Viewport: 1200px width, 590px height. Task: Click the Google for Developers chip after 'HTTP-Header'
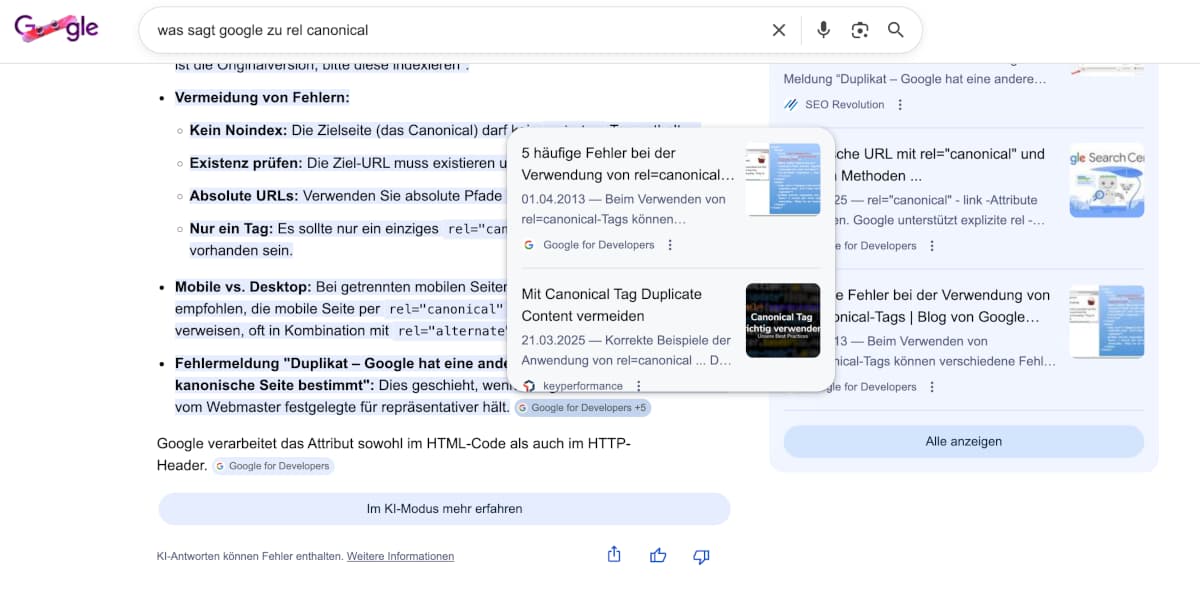pyautogui.click(x=272, y=465)
